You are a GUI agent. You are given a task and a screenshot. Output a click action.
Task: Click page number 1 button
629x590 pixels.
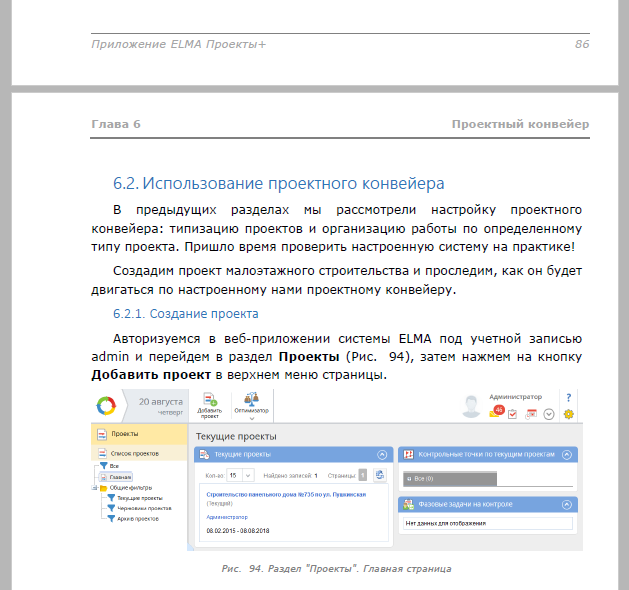pos(363,475)
